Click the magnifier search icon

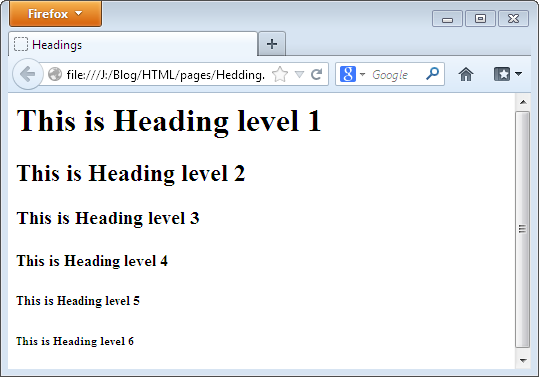(432, 74)
